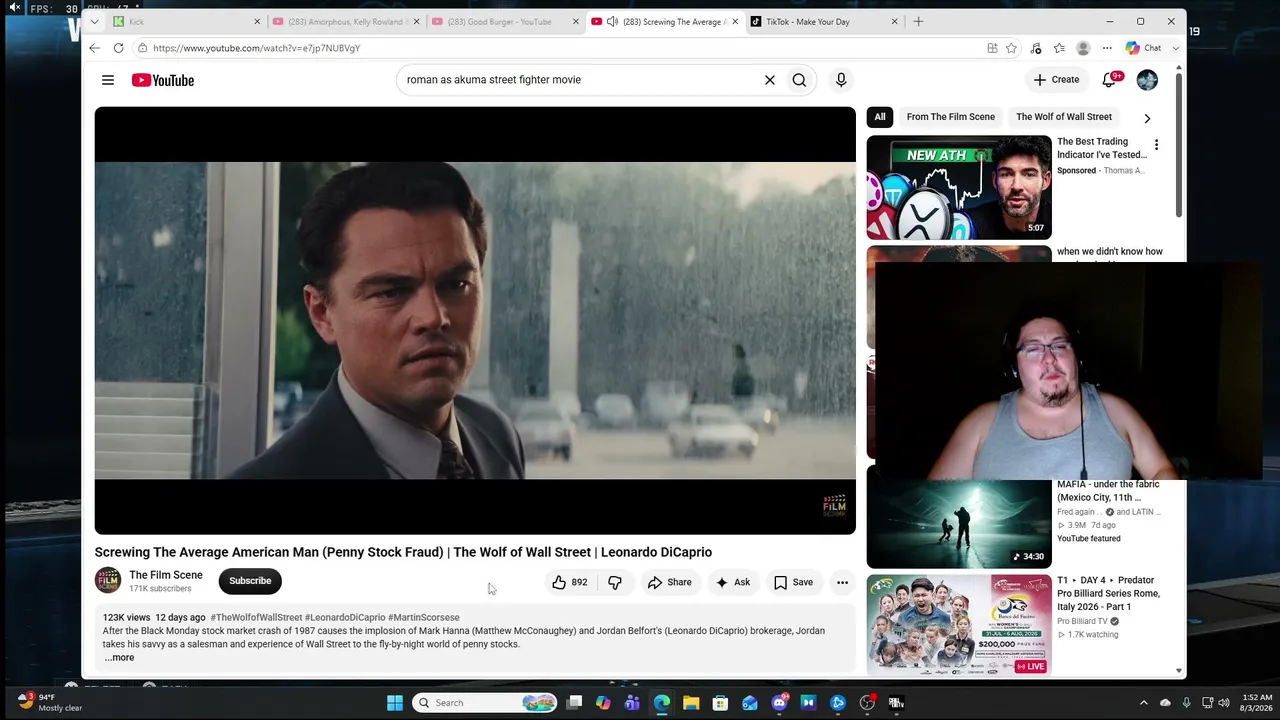This screenshot has width=1280, height=720.
Task: Select The Wolf of Wall Street chip
Action: [x=1064, y=117]
